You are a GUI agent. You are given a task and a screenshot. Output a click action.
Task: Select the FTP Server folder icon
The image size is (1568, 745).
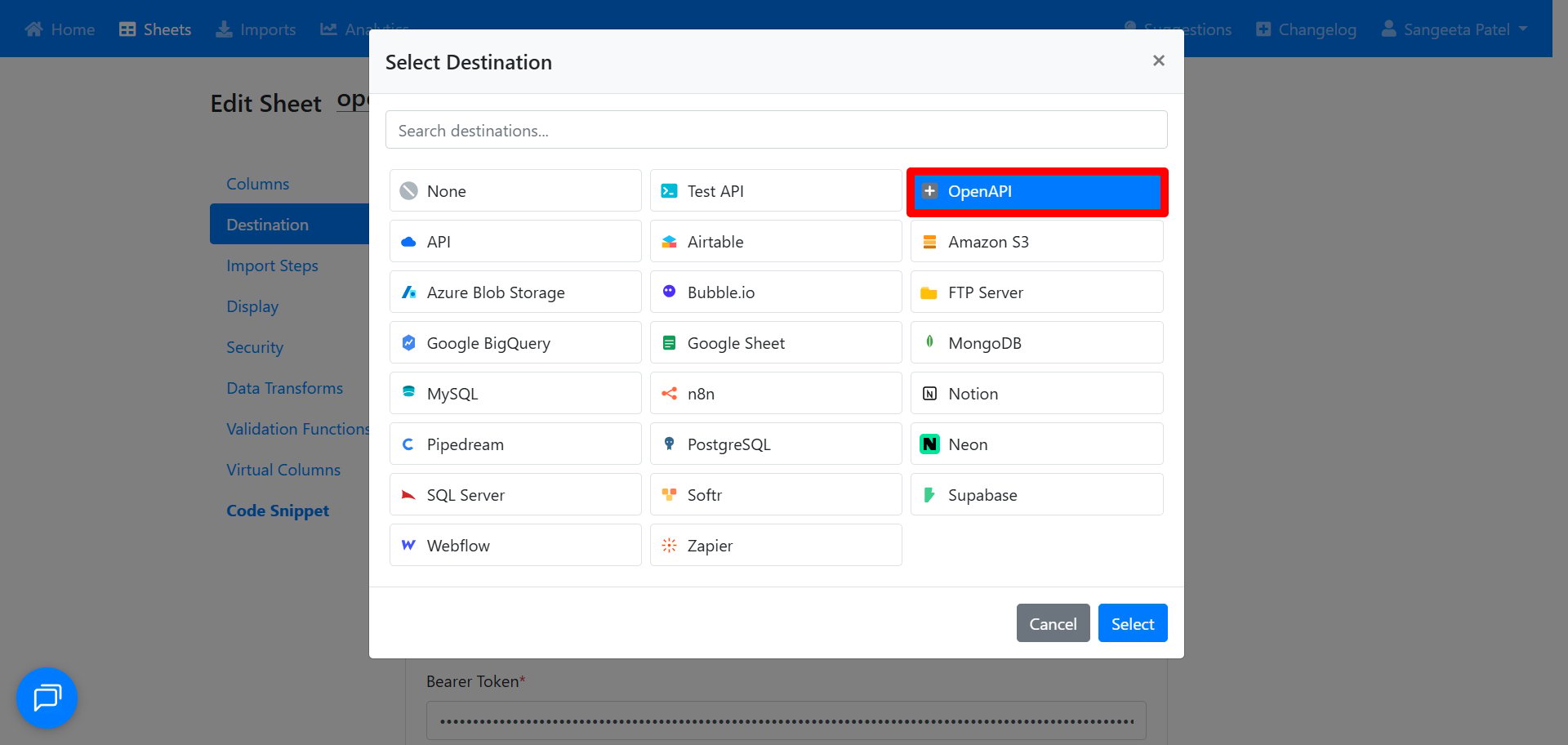(929, 292)
